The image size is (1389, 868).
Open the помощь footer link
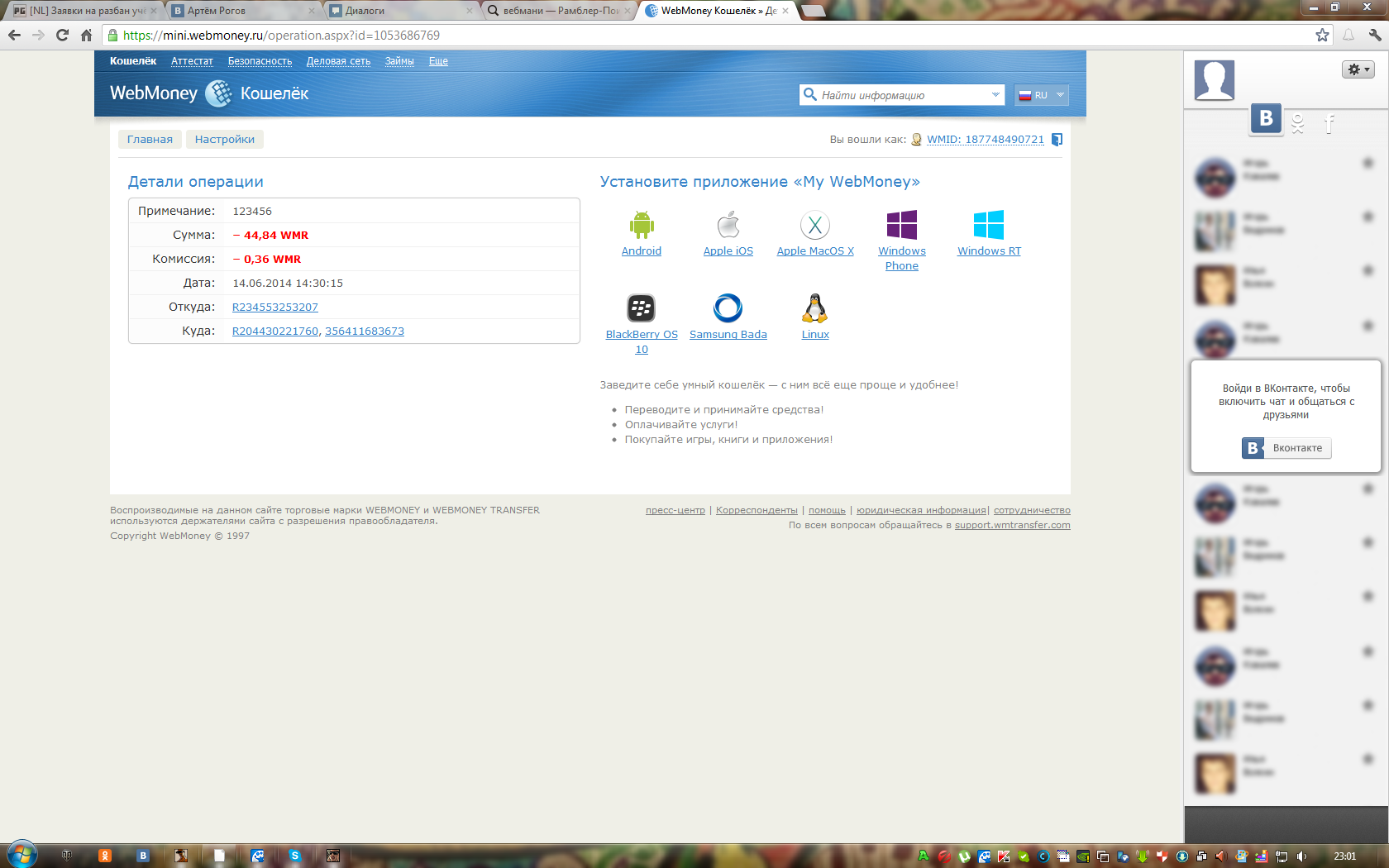pos(827,511)
